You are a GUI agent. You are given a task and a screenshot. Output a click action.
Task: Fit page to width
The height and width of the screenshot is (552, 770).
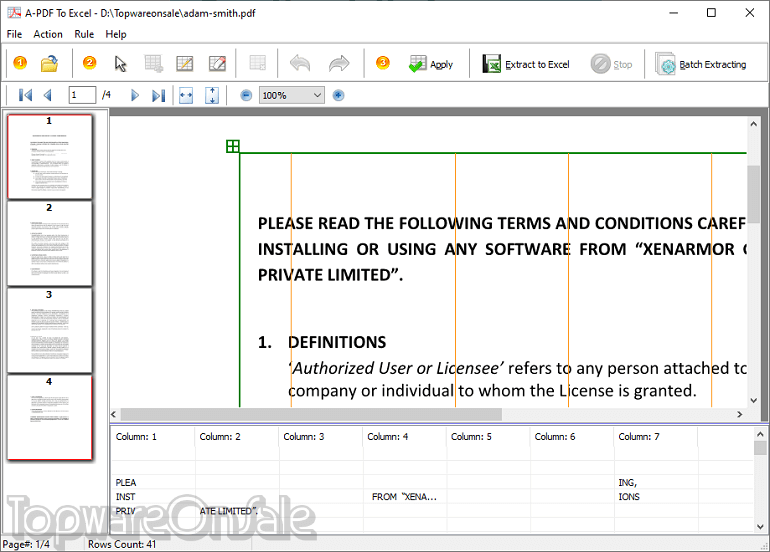[x=186, y=95]
